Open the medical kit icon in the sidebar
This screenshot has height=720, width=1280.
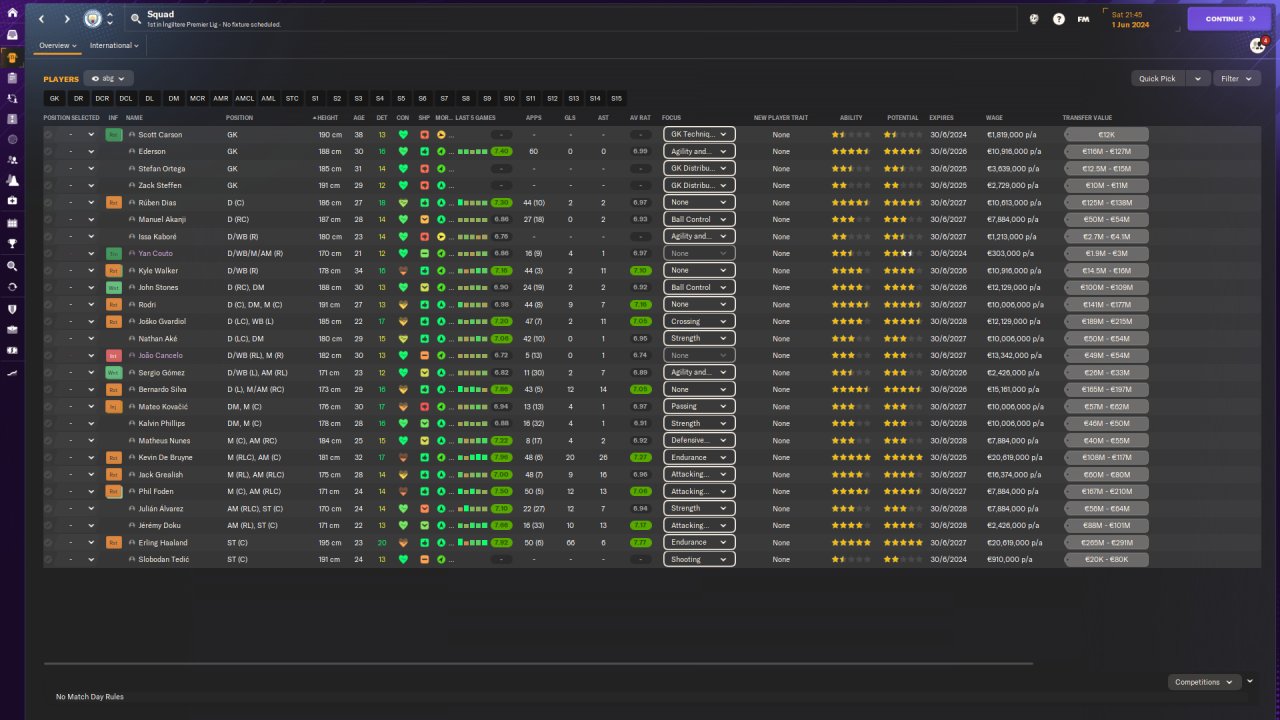[12, 201]
